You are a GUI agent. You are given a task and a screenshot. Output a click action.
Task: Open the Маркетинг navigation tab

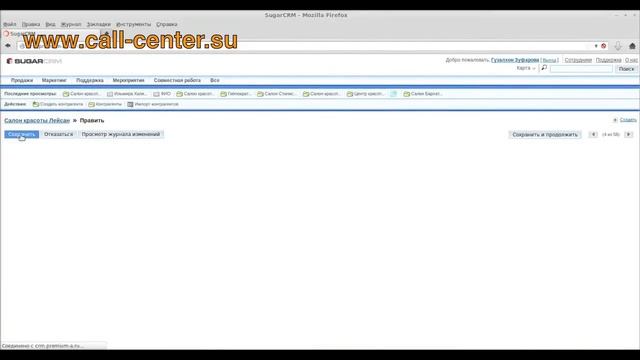pyautogui.click(x=54, y=80)
